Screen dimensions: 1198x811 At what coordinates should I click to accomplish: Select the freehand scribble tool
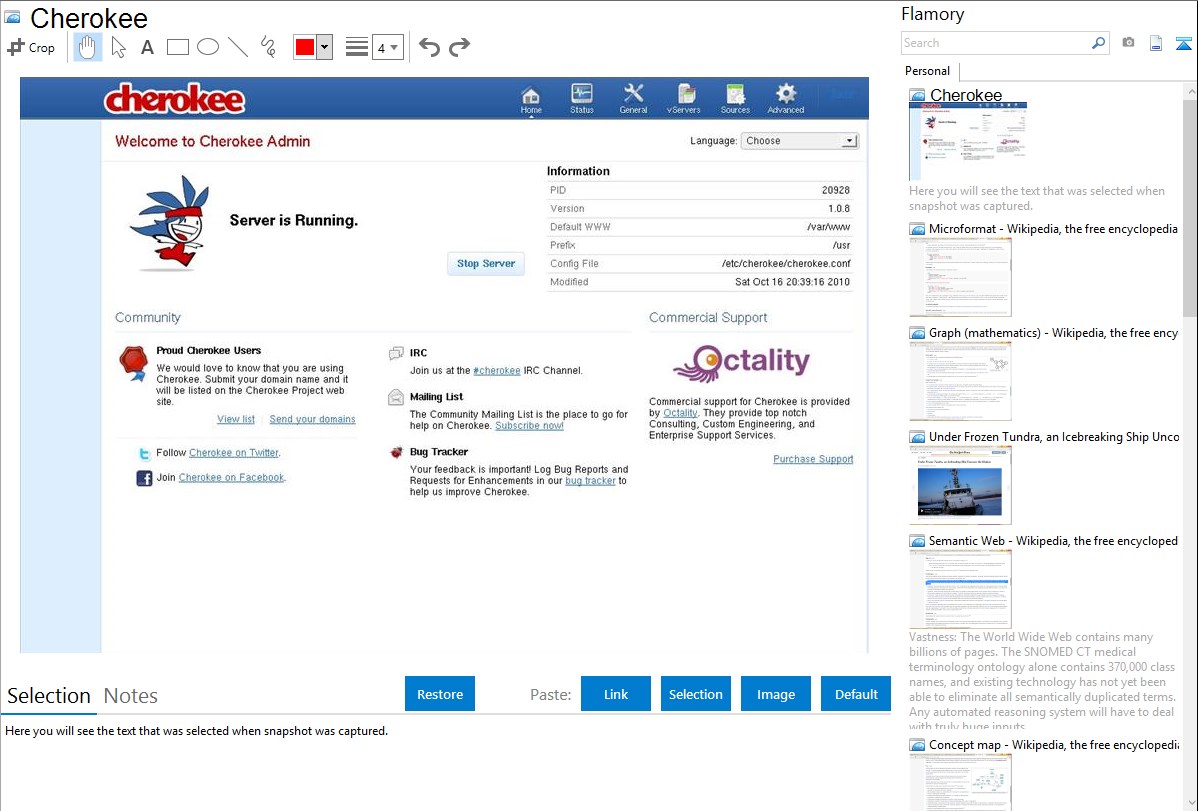click(x=268, y=47)
